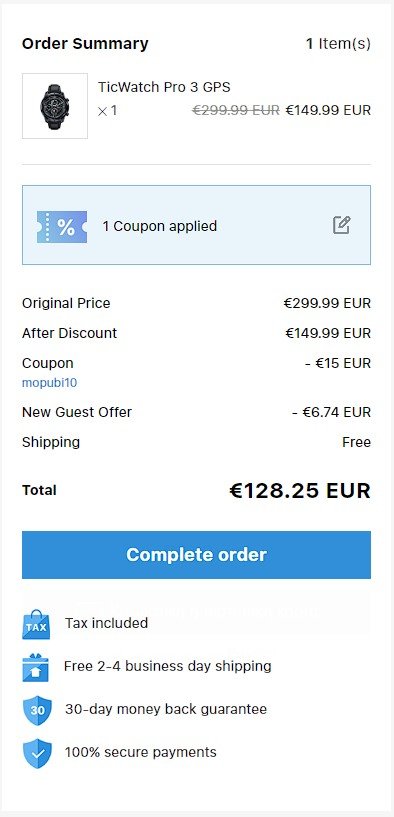Screen dimensions: 394x817
Task: Click the 30-day money back guarantee text
Action: click(166, 709)
